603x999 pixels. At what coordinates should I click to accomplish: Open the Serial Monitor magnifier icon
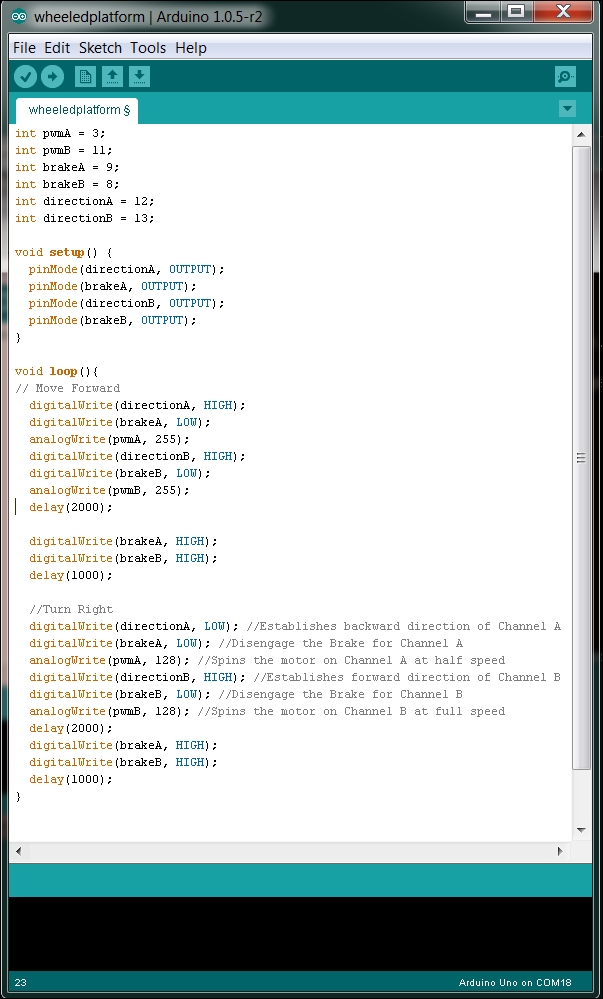565,77
